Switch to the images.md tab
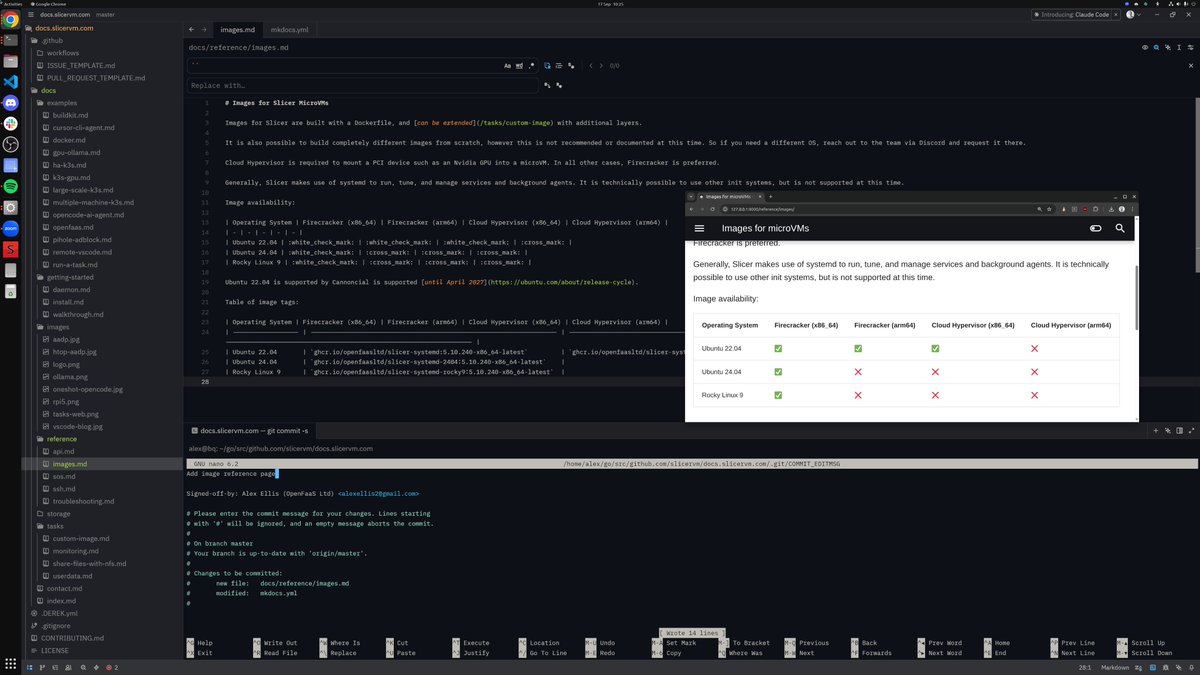 237,30
